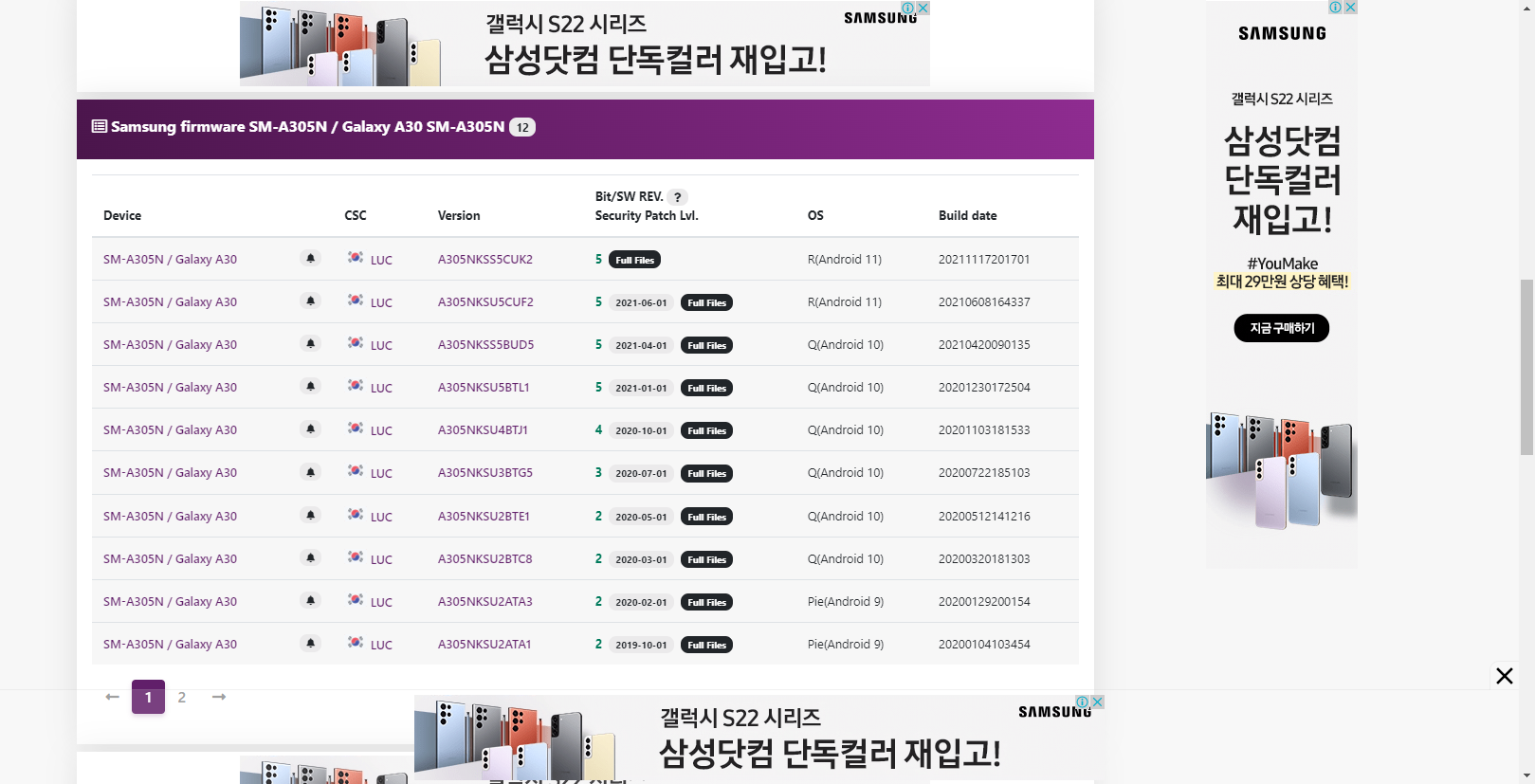Image resolution: width=1535 pixels, height=784 pixels.
Task: Click bell icon for A305NKSU4BTJ1 row
Action: (310, 428)
